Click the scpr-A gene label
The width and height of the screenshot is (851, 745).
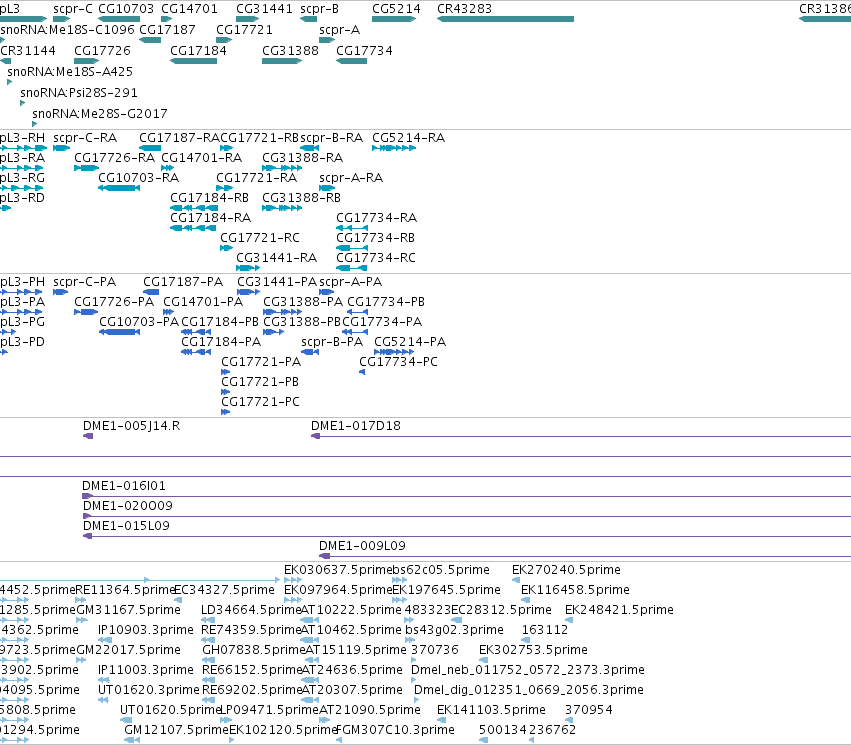(339, 30)
